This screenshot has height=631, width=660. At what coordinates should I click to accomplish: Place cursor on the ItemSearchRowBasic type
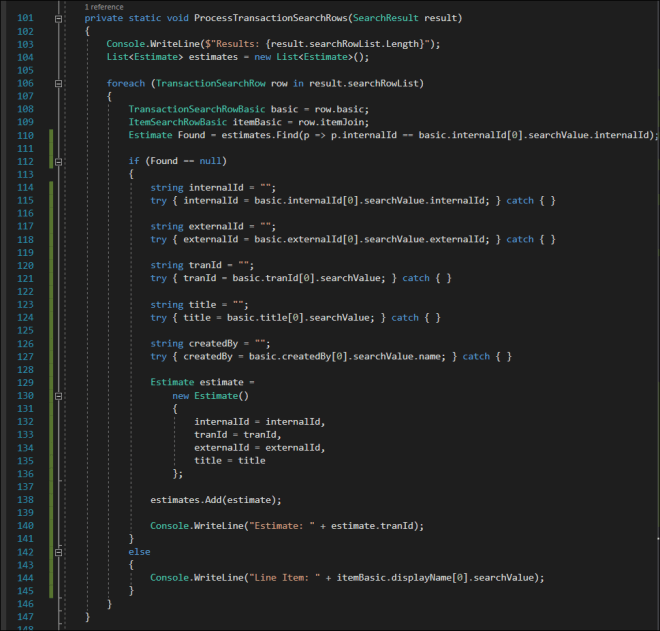pyautogui.click(x=178, y=122)
